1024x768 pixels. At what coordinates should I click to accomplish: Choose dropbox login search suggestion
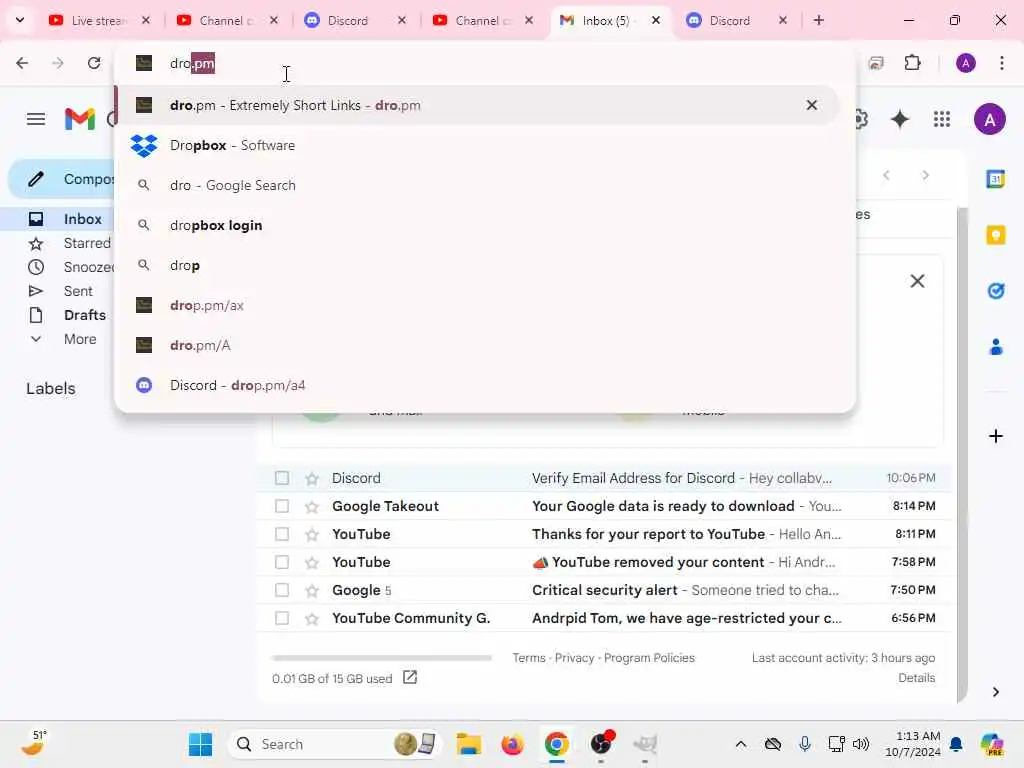(477, 225)
